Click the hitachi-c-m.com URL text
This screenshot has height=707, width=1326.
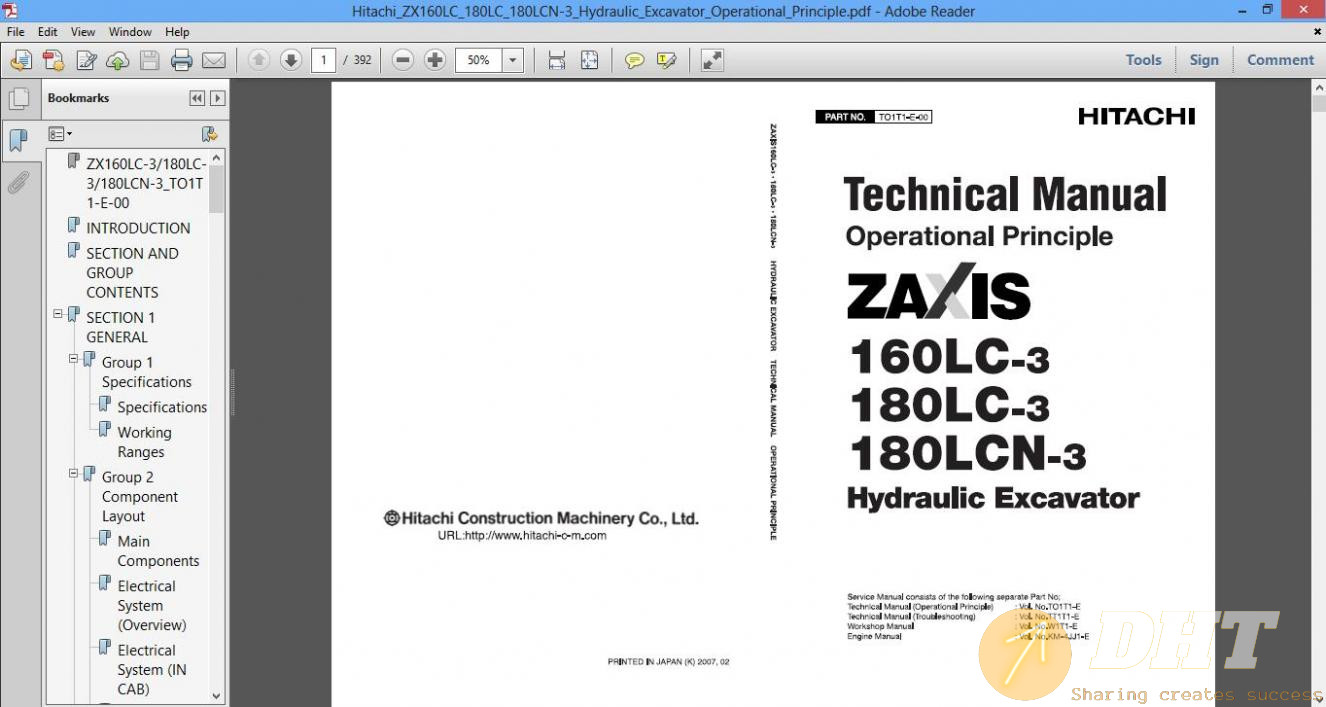(522, 535)
